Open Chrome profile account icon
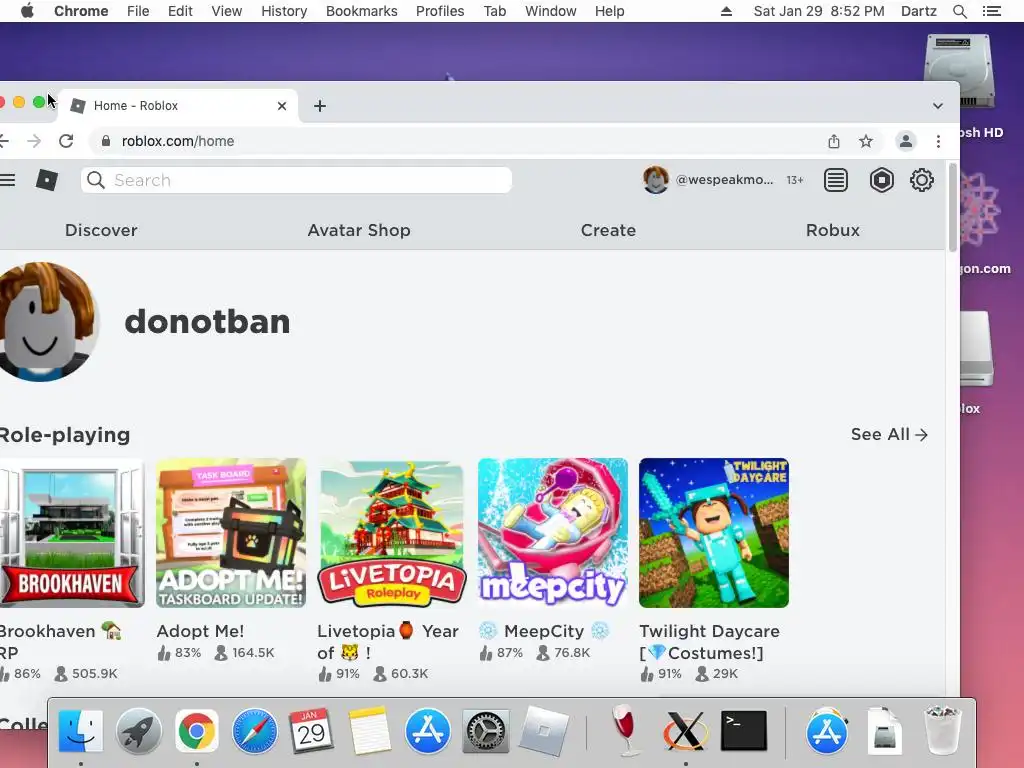This screenshot has width=1024, height=768. (905, 141)
